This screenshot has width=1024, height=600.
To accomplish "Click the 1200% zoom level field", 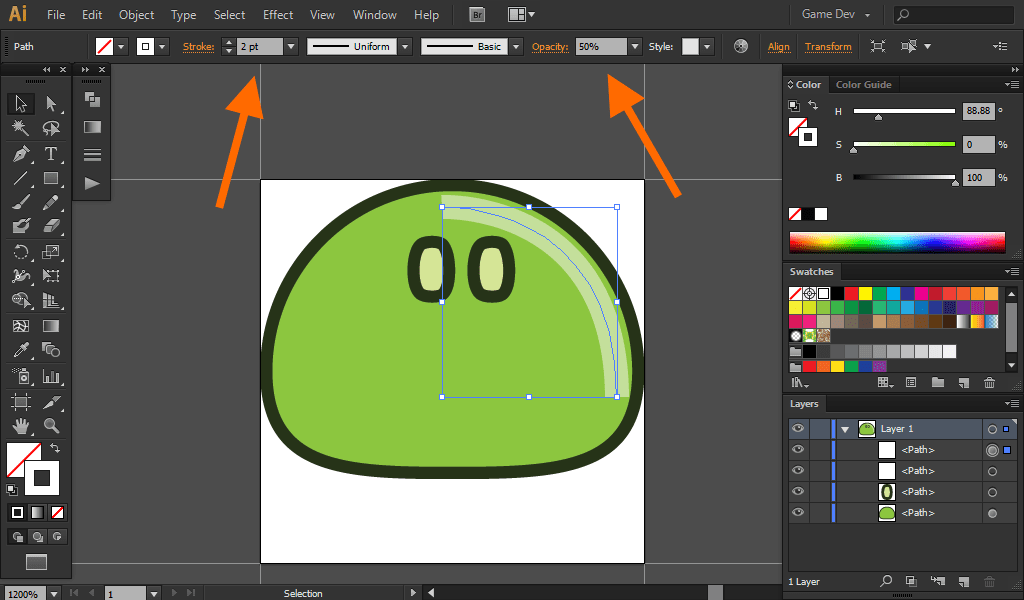I will pos(22,593).
